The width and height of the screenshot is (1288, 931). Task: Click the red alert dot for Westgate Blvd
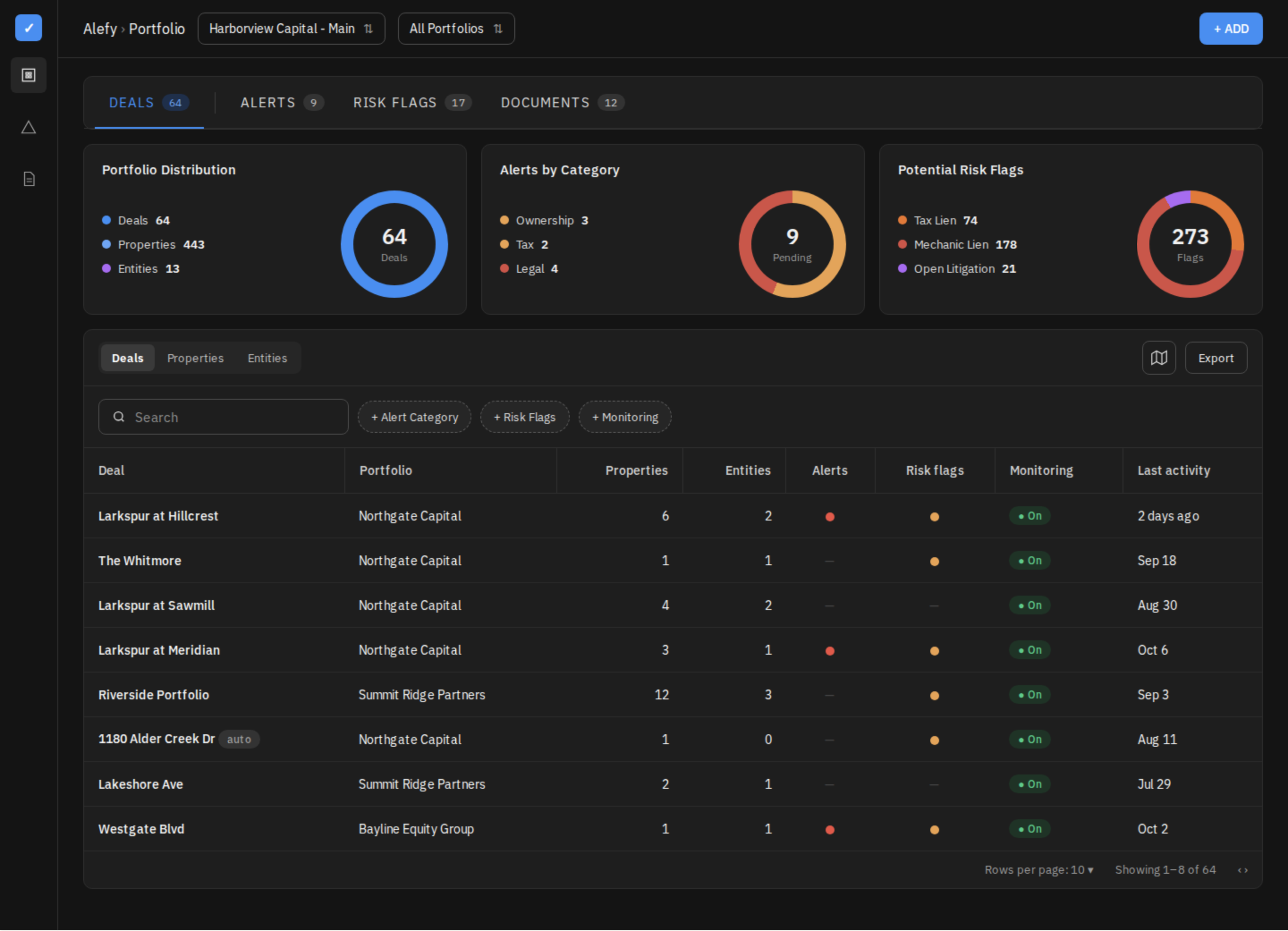tap(830, 829)
